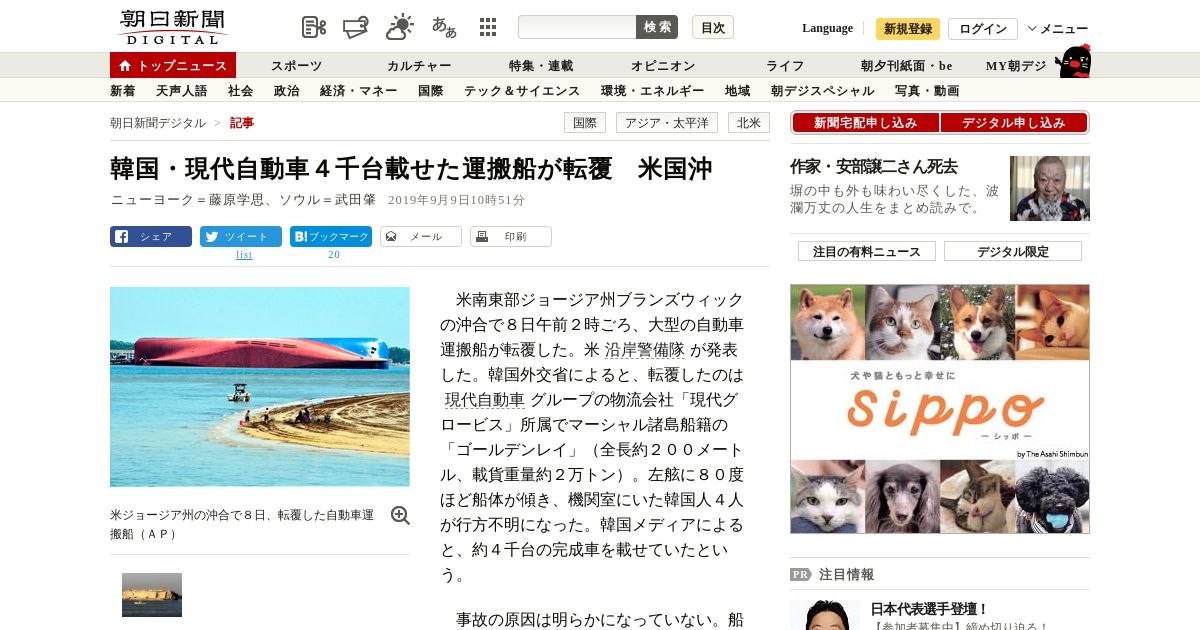Switch to デジタル限定 tab

click(1013, 252)
